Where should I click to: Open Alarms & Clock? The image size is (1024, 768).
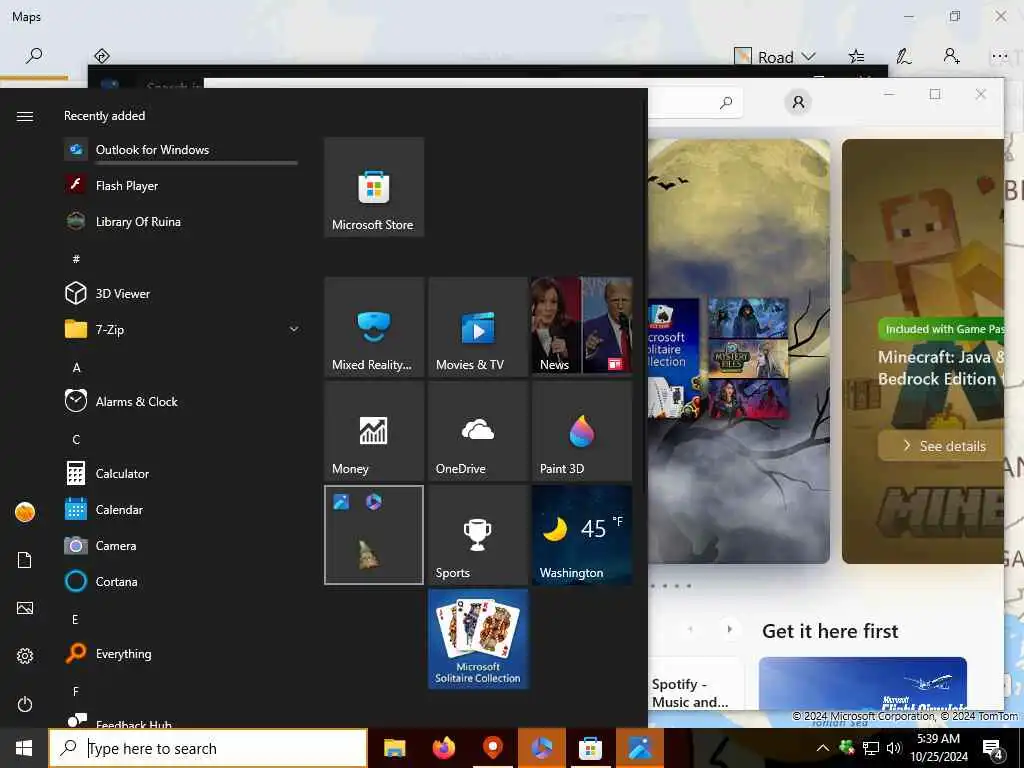pos(181,401)
